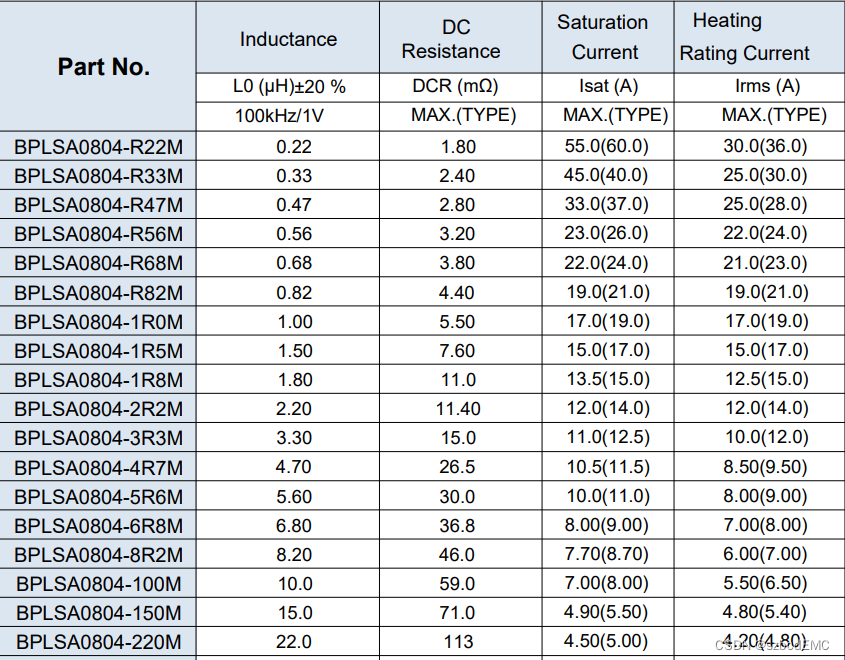
Task: Select inductance value 4.70
Action: pos(294,467)
